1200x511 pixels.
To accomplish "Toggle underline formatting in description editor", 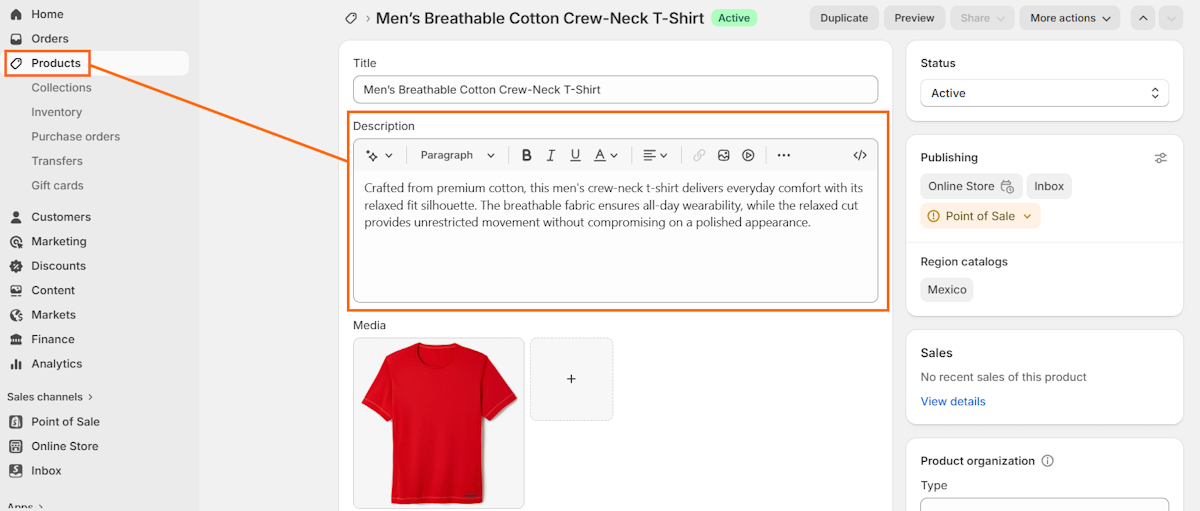I will (x=575, y=155).
